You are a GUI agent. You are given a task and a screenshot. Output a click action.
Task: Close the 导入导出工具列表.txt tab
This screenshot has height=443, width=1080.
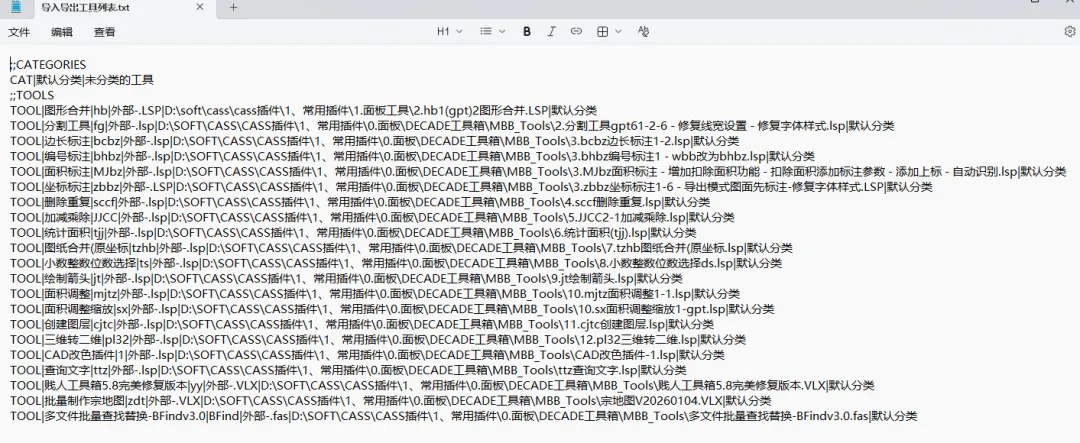(200, 7)
